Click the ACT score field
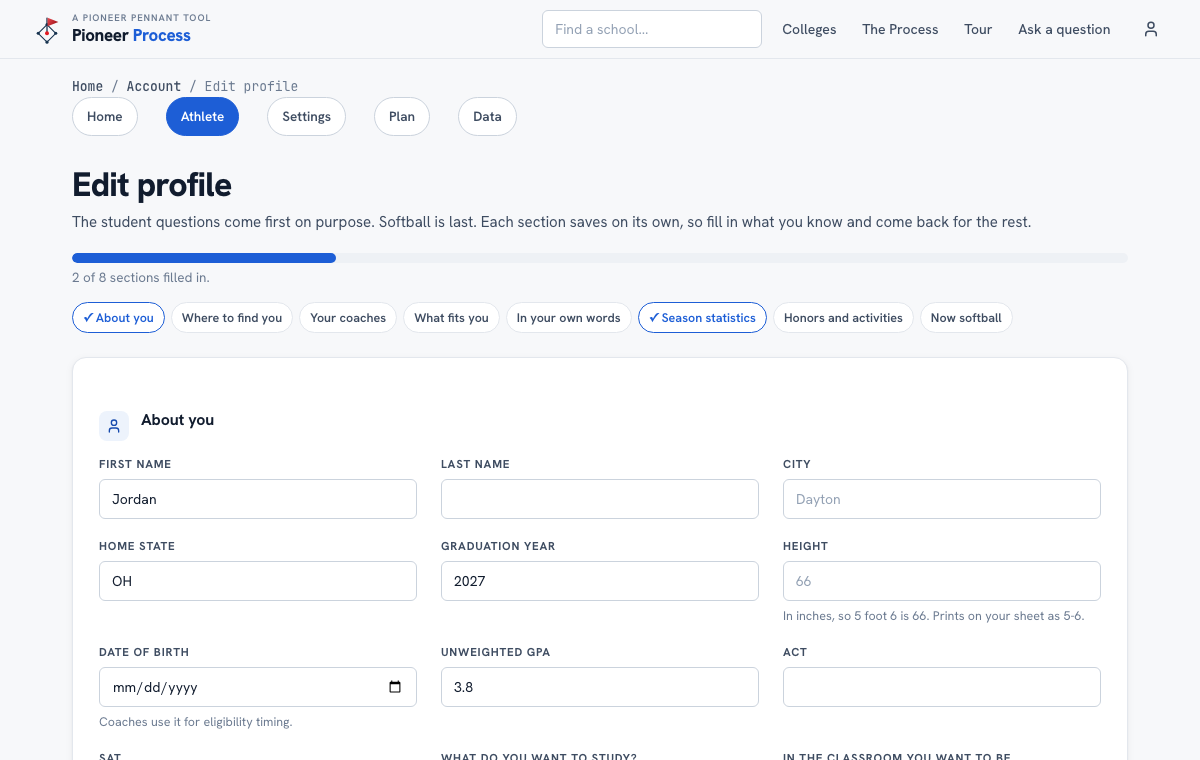The image size is (1200, 760). click(942, 687)
